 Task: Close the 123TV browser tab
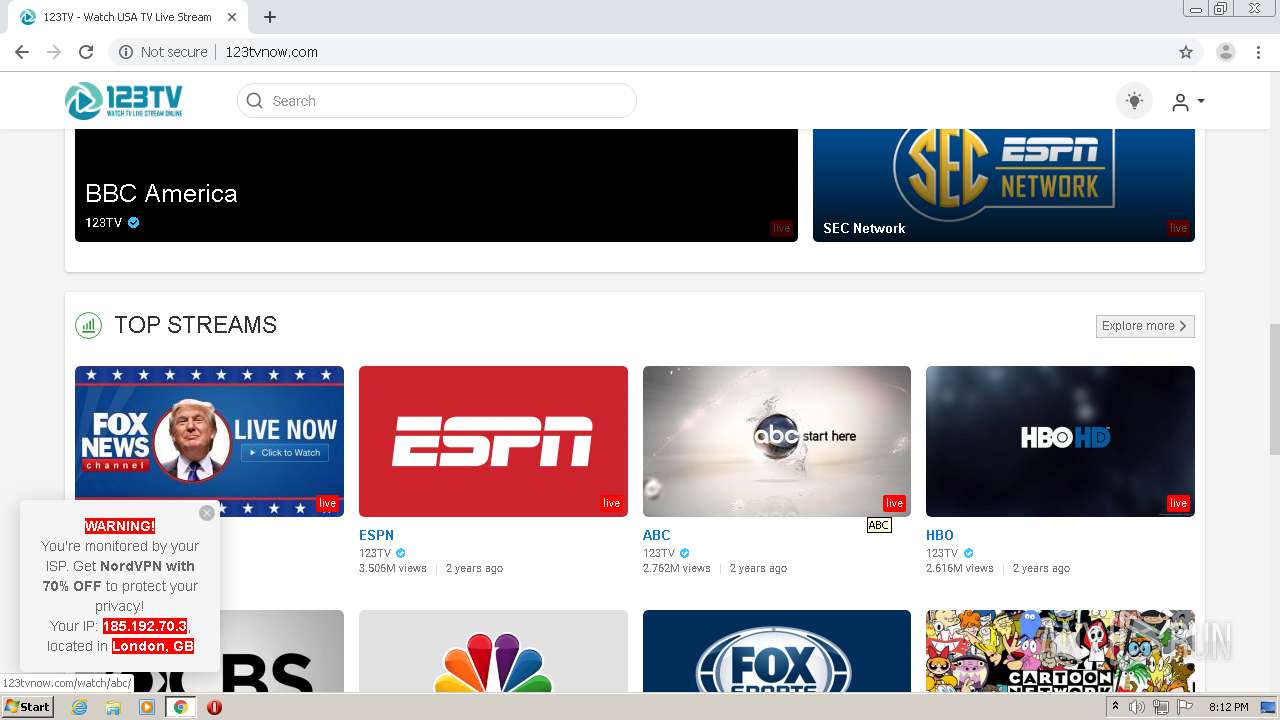click(232, 17)
